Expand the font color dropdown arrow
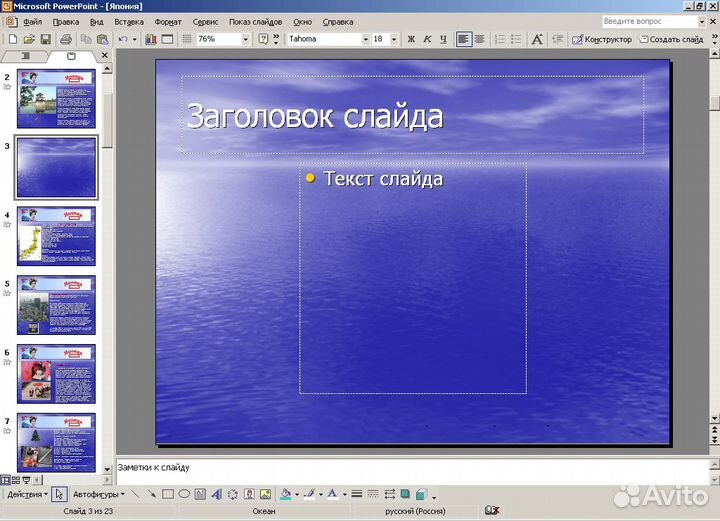Viewport: 720px width, 521px height. pos(344,494)
